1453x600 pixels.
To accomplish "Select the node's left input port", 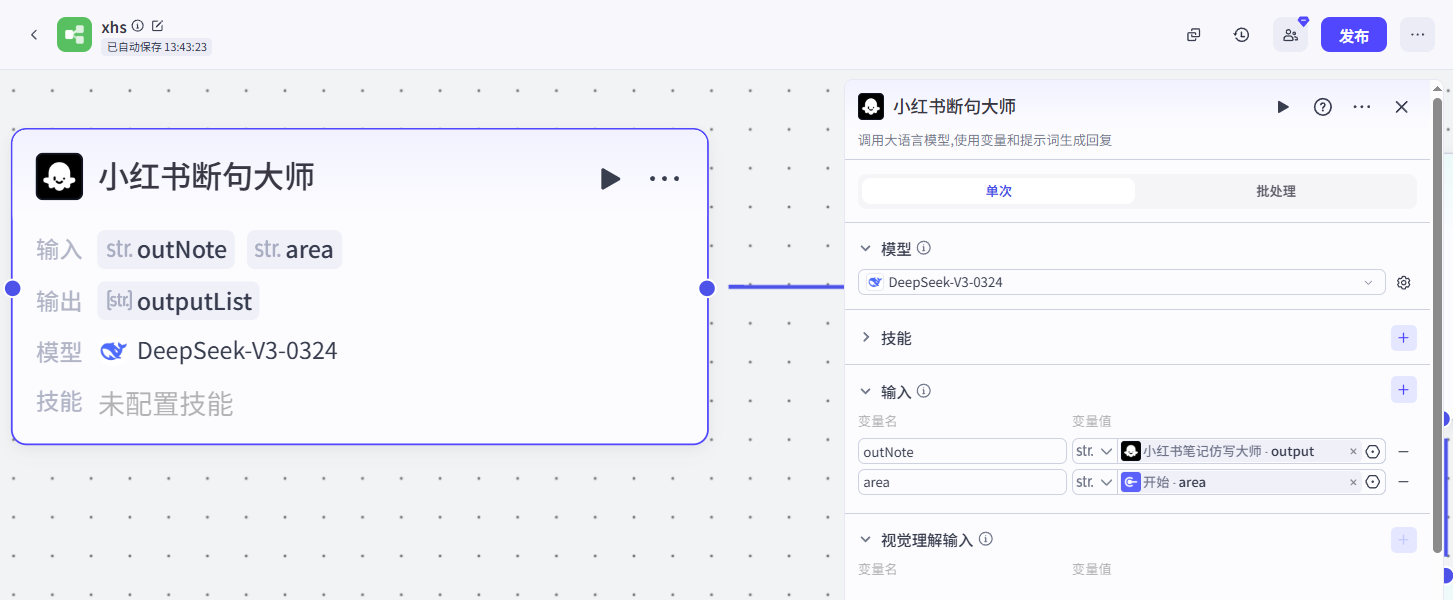I will [x=13, y=288].
